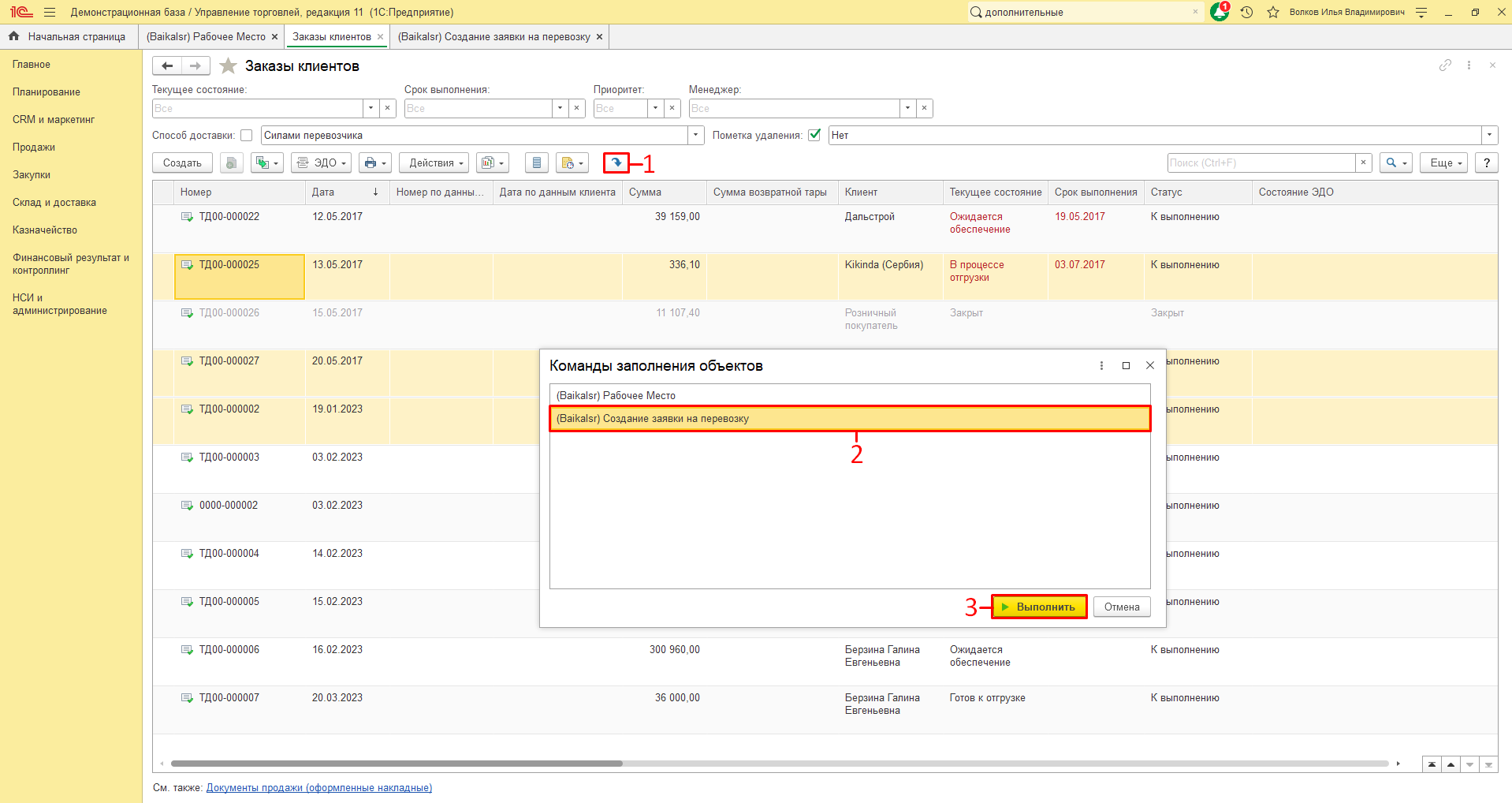Expand the Менеджер dropdown

(908, 108)
